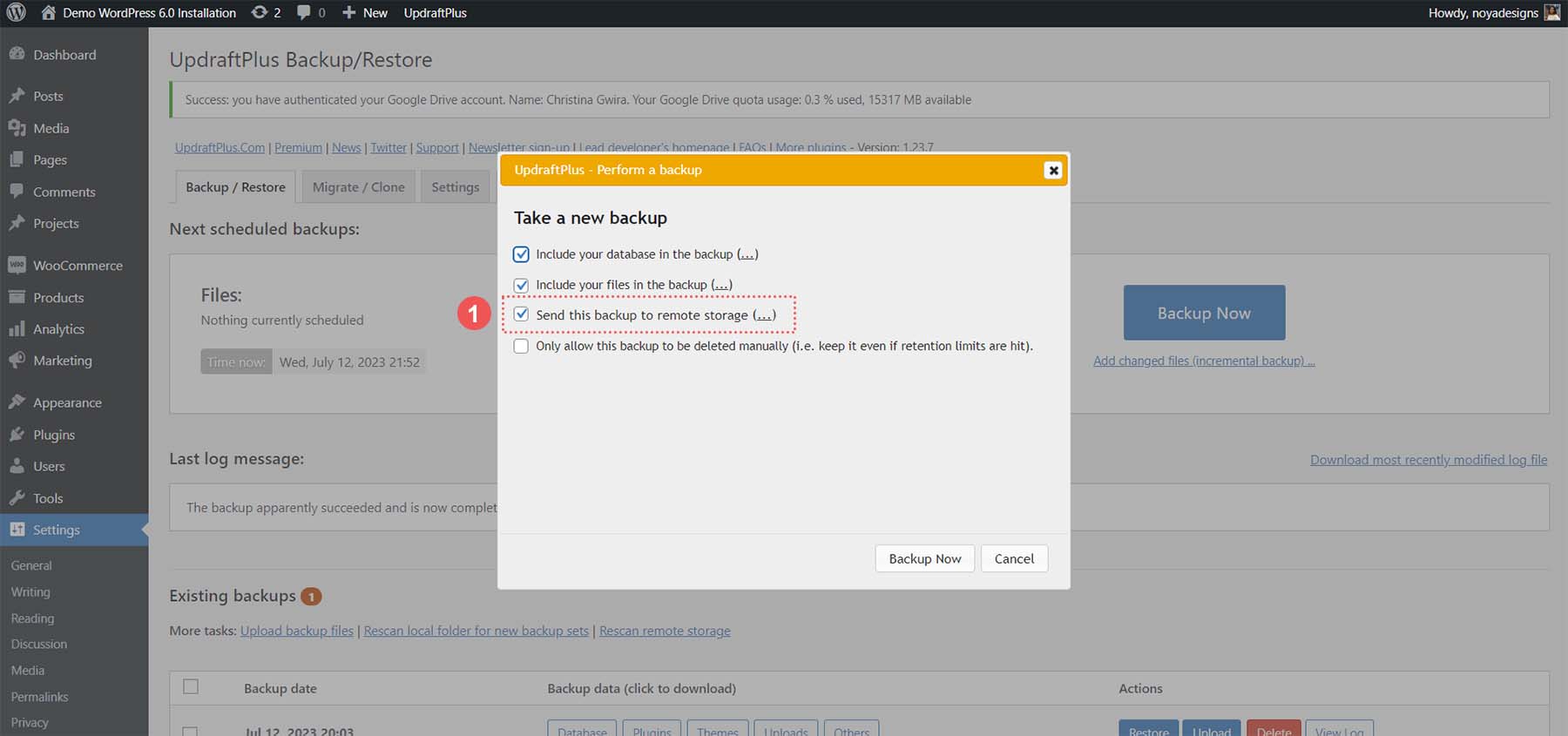Click the Projects icon in sidebar
1568x736 pixels.
(17, 223)
